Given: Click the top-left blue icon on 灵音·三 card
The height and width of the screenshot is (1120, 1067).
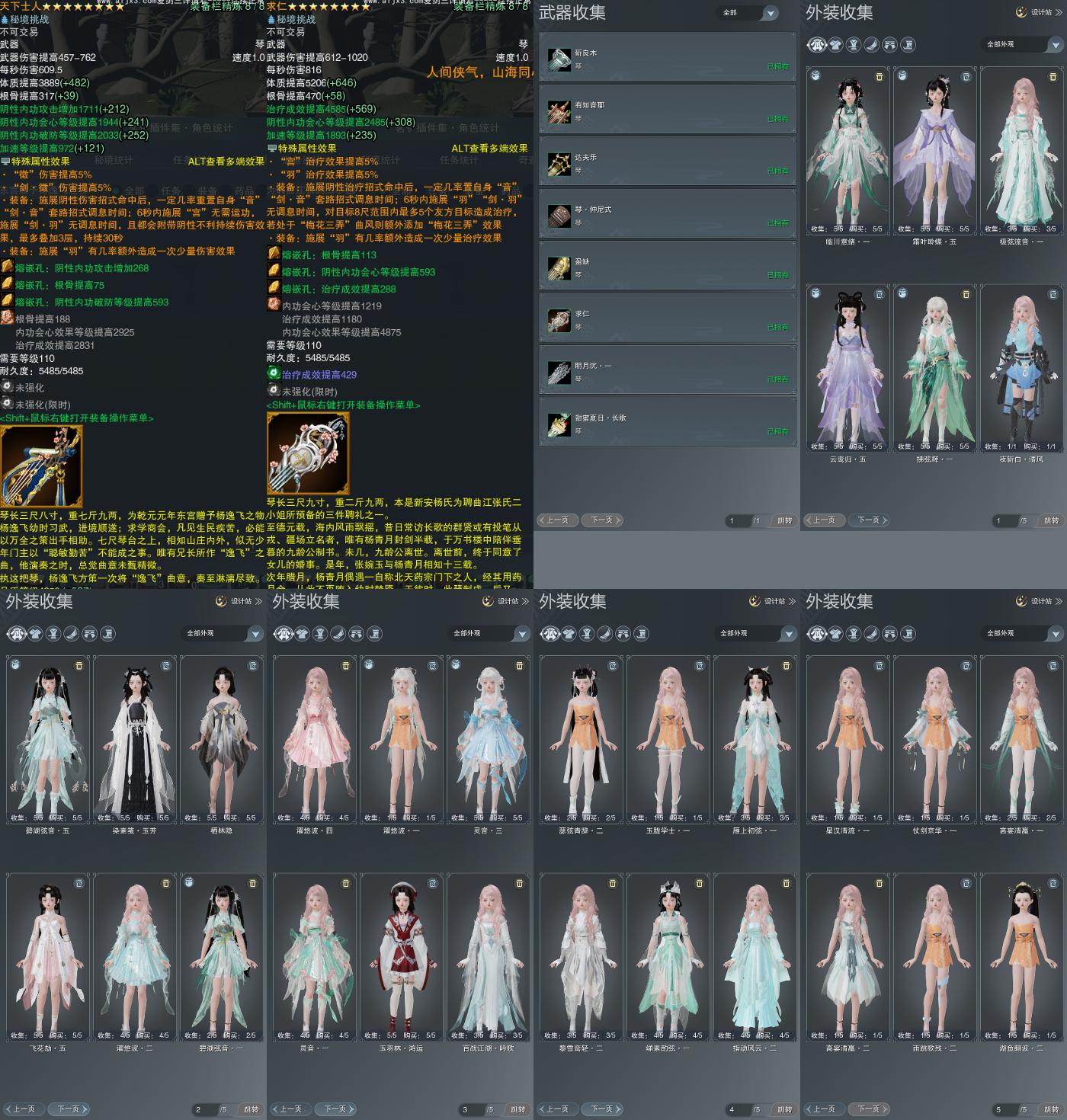Looking at the screenshot, I should (456, 665).
